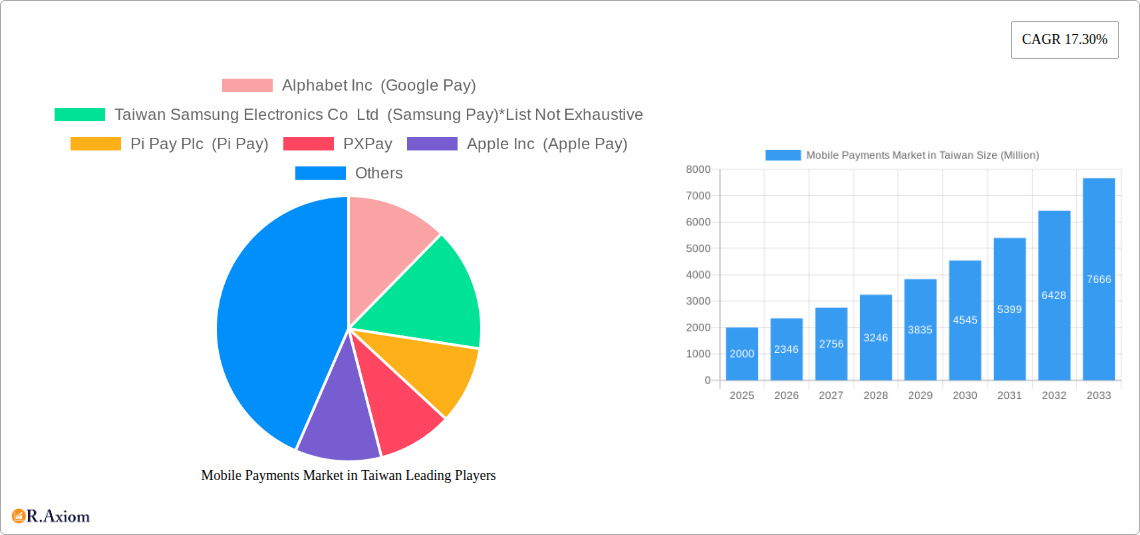Click the 2029 bar labeled 3835

pos(920,330)
